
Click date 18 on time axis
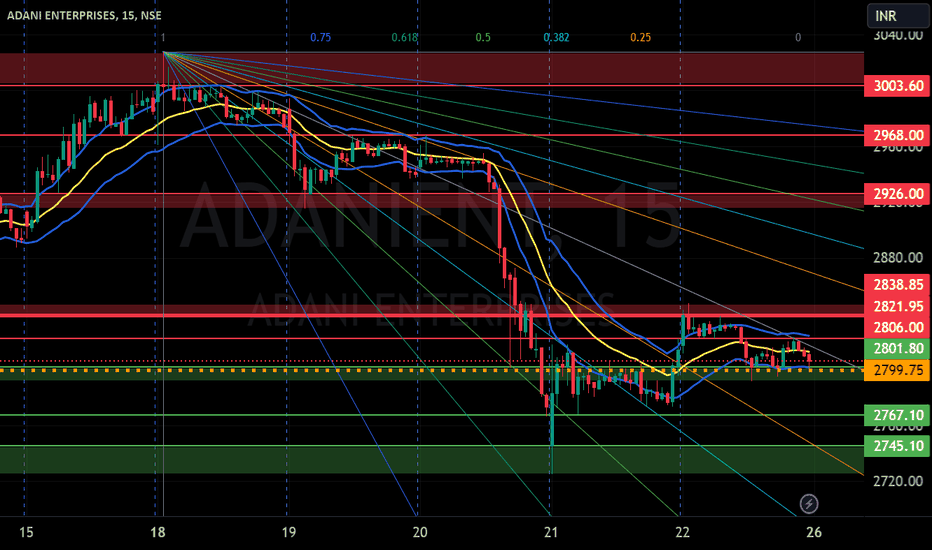158,532
